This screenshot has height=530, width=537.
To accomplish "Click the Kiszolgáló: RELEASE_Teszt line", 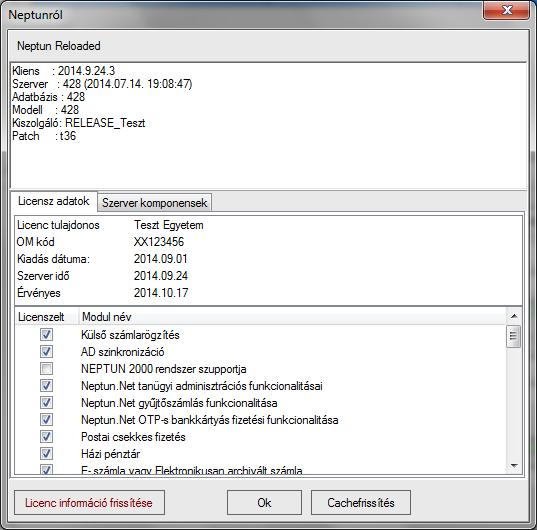I will coord(79,123).
